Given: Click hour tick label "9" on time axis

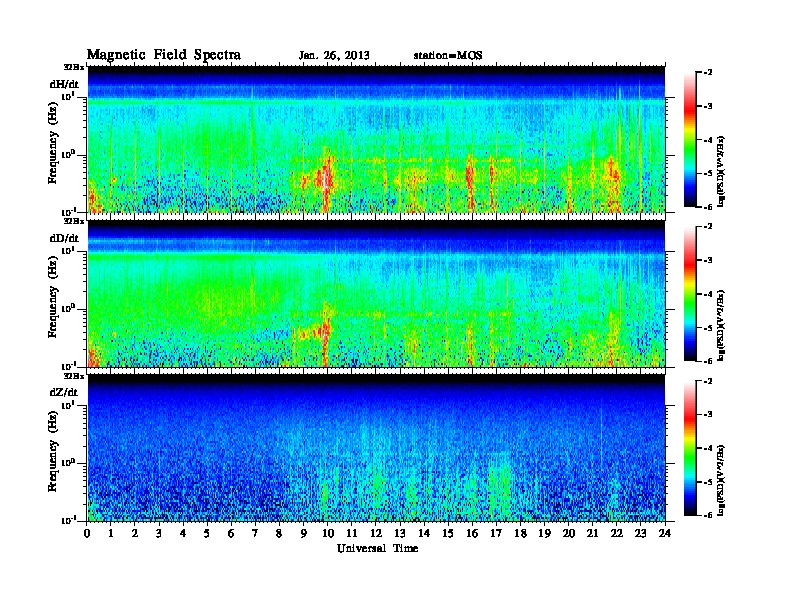Looking at the screenshot, I should pyautogui.click(x=304, y=534).
